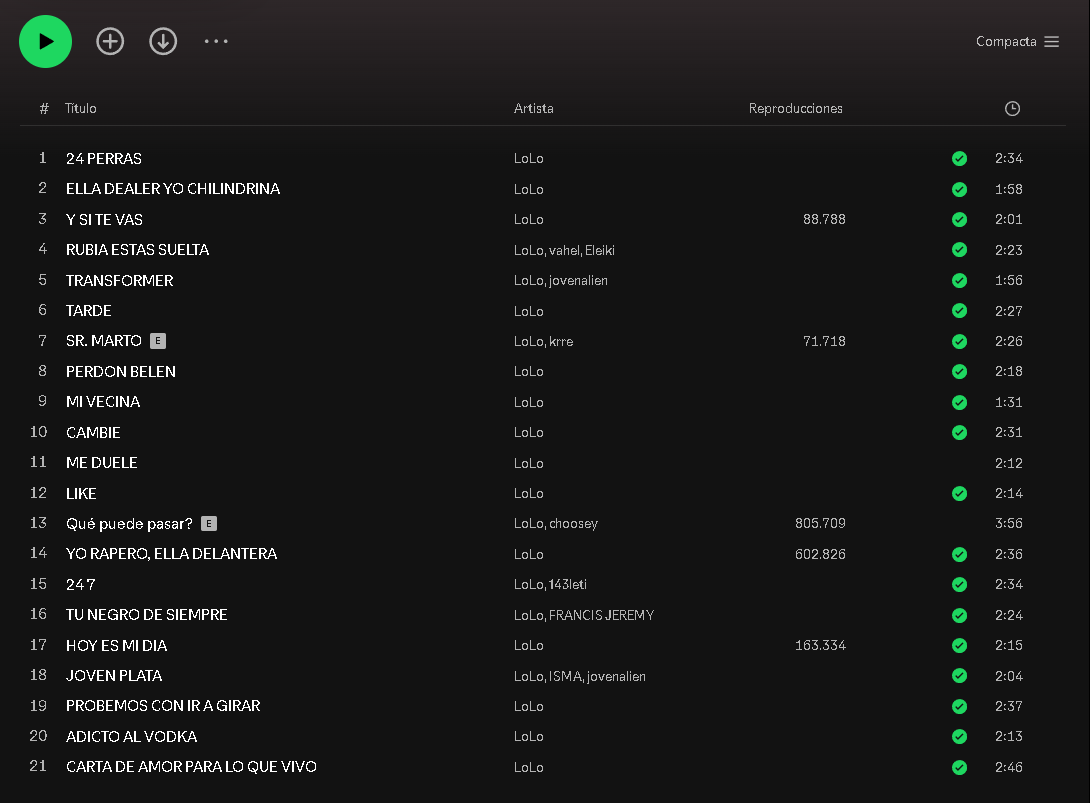The width and height of the screenshot is (1090, 803).
Task: Toggle the saved checkmark for SR. MARTO
Action: [x=959, y=341]
